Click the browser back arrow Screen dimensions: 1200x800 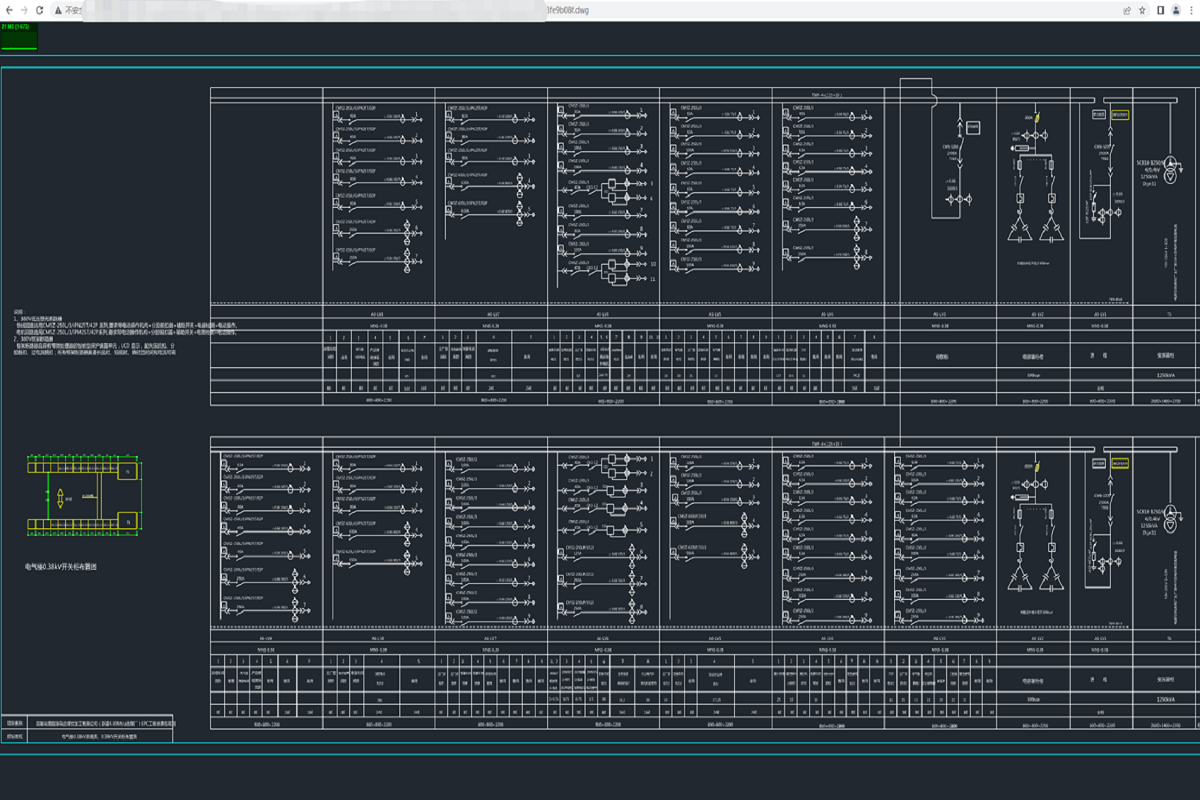[9, 10]
